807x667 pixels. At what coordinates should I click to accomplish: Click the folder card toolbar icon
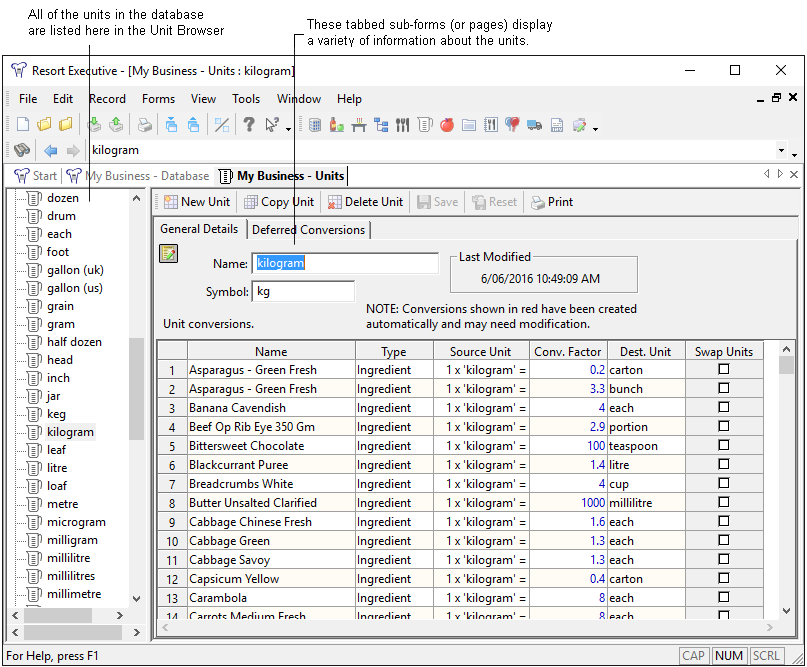(x=469, y=125)
